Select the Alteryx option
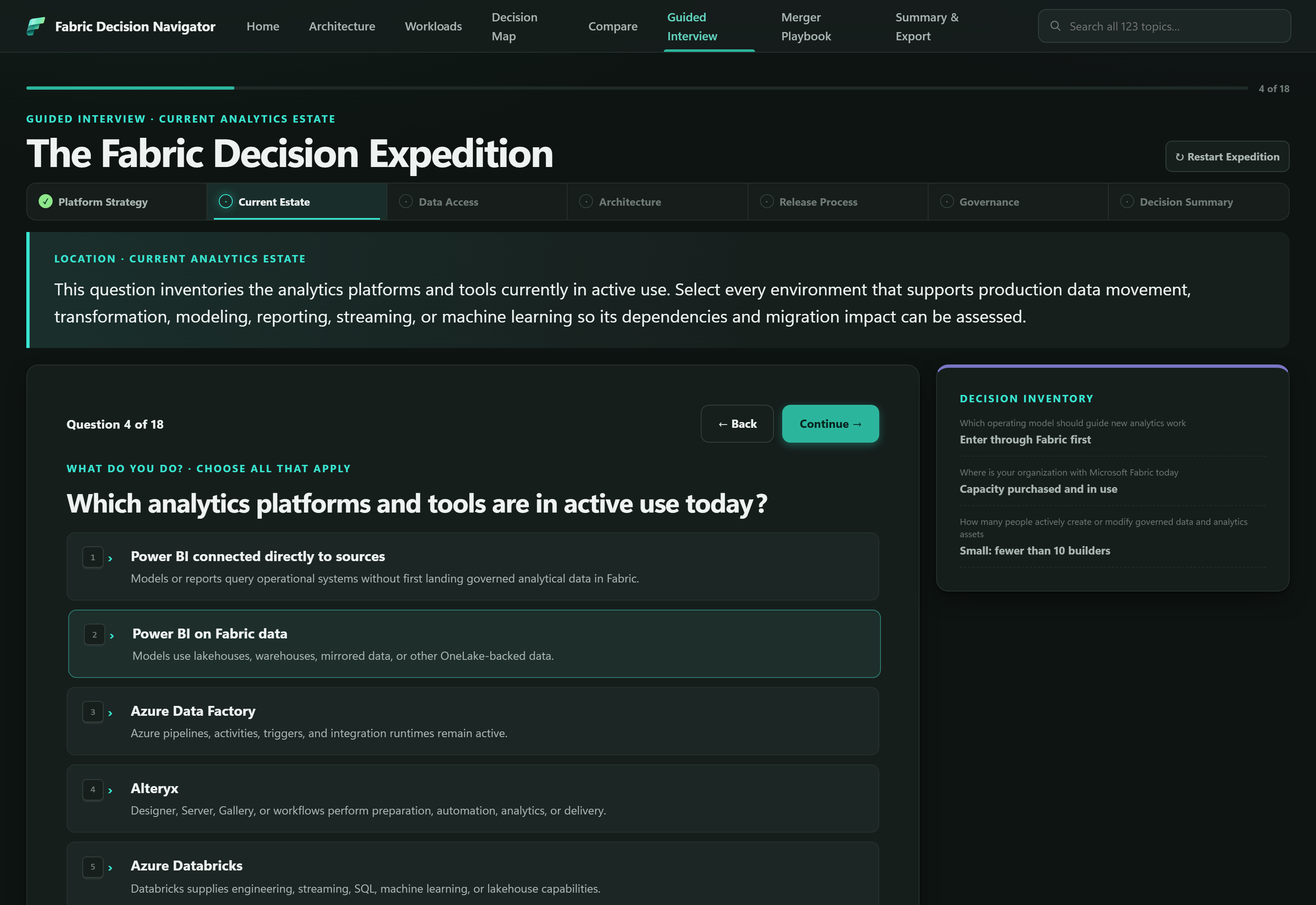Image resolution: width=1316 pixels, height=905 pixels. coord(473,798)
